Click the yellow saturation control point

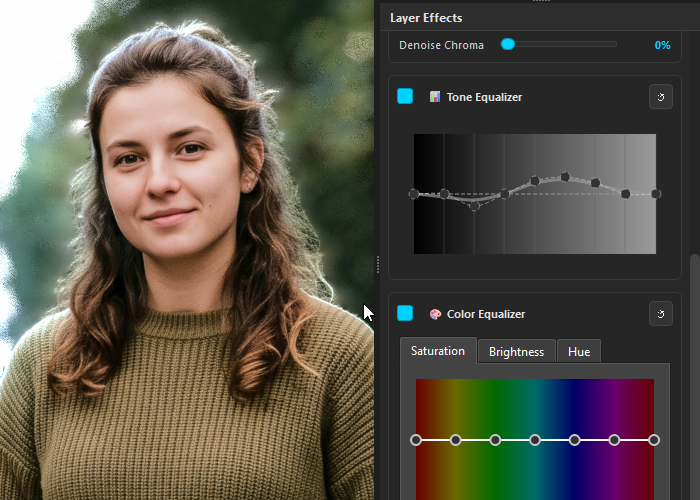[455, 440]
